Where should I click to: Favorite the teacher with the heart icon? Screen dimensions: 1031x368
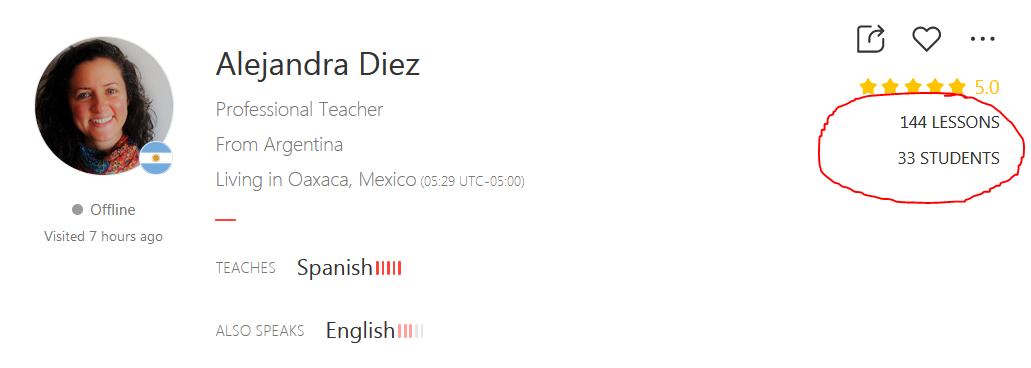click(x=926, y=39)
